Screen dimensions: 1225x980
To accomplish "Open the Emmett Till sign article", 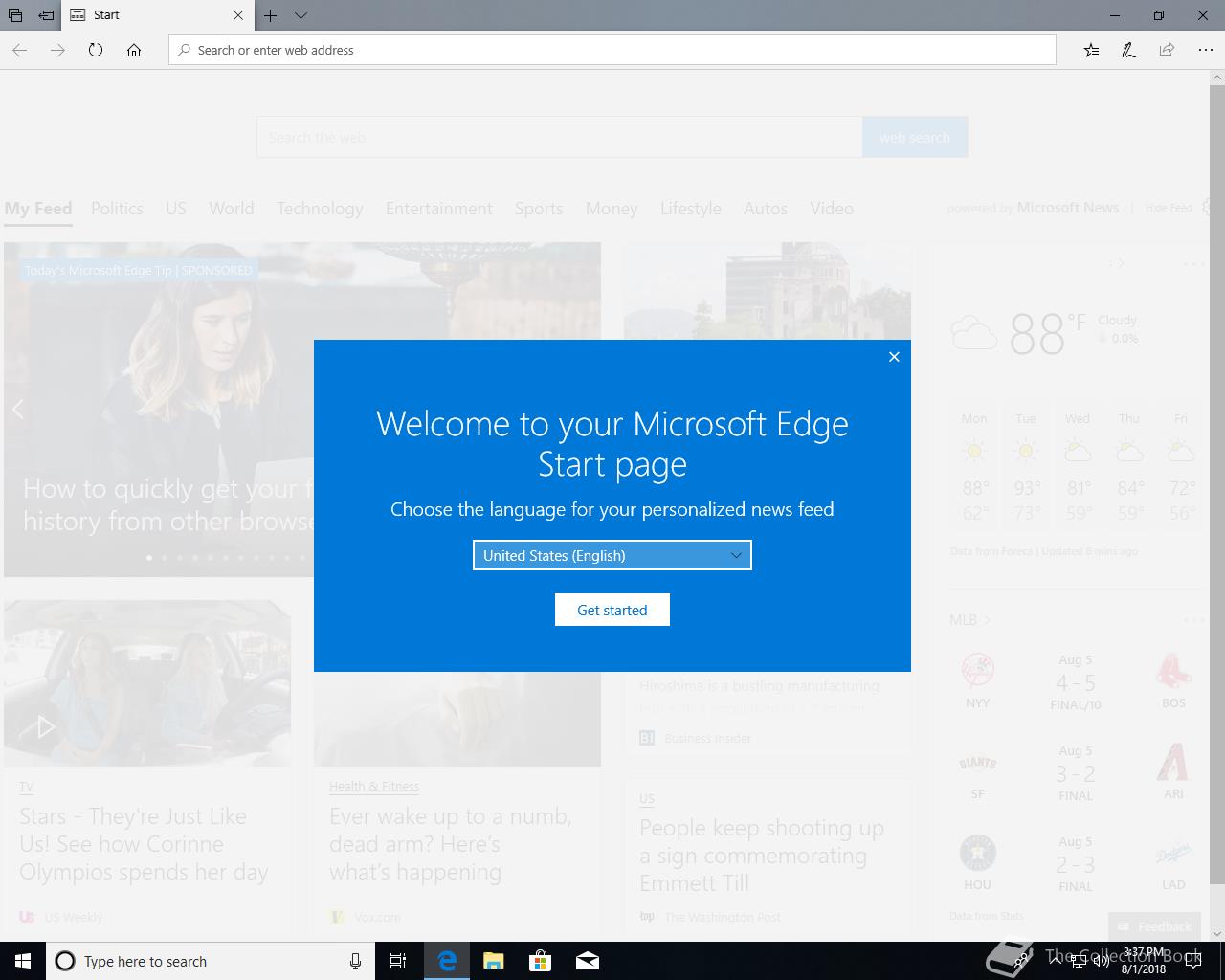I will [762, 855].
